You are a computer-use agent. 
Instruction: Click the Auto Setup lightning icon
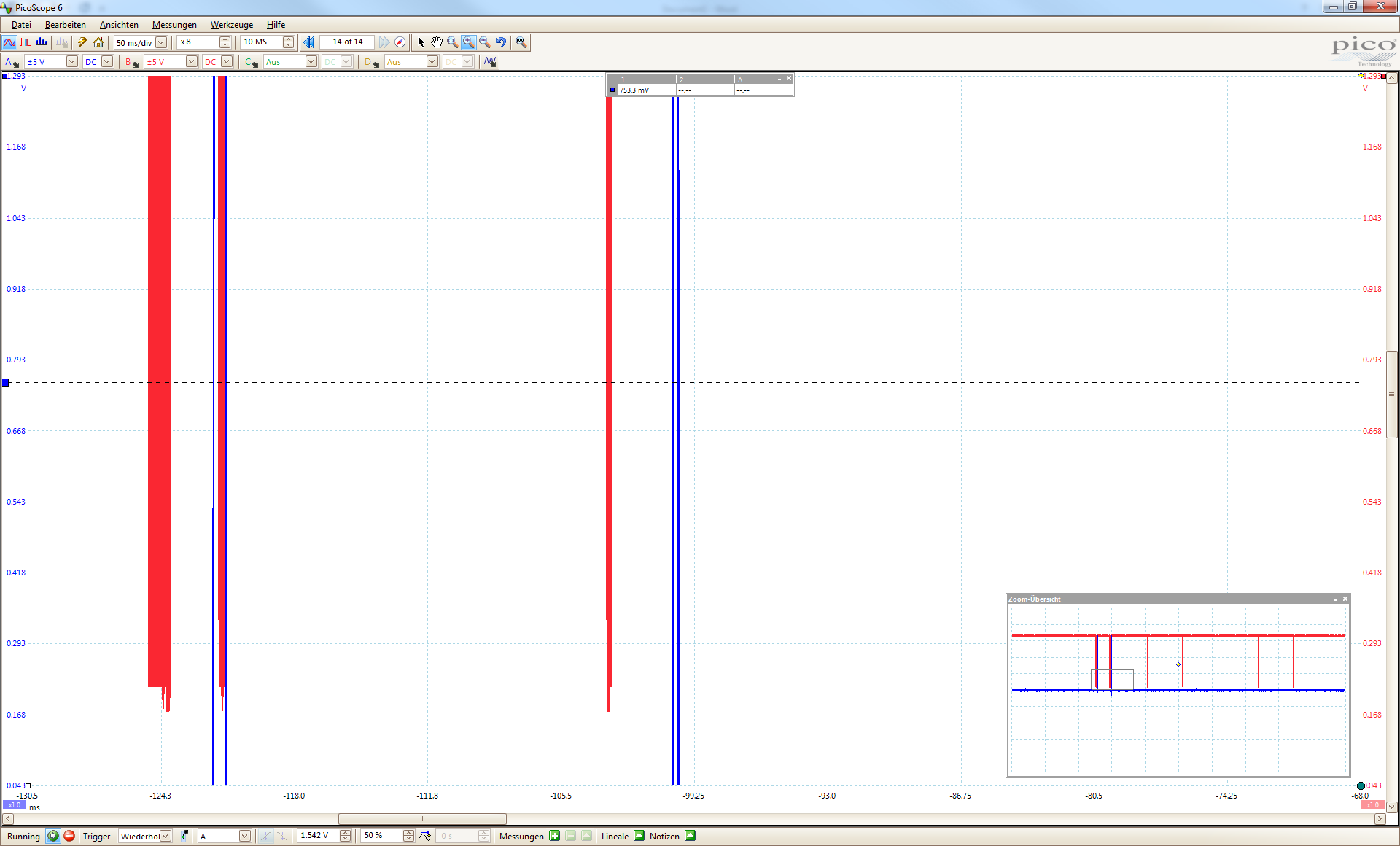pos(82,42)
